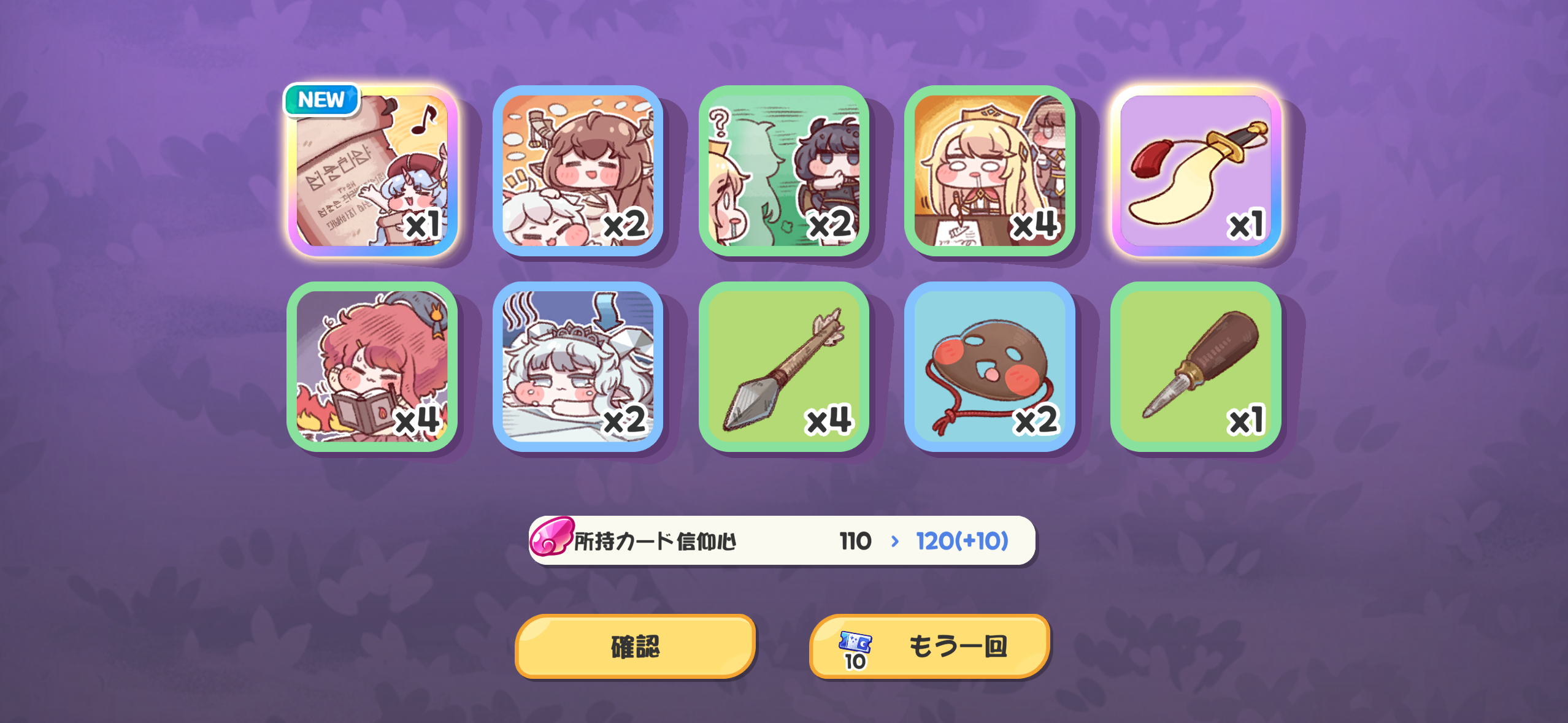1568x723 pixels.
Task: Click the 120(+10) faith value
Action: (x=962, y=541)
